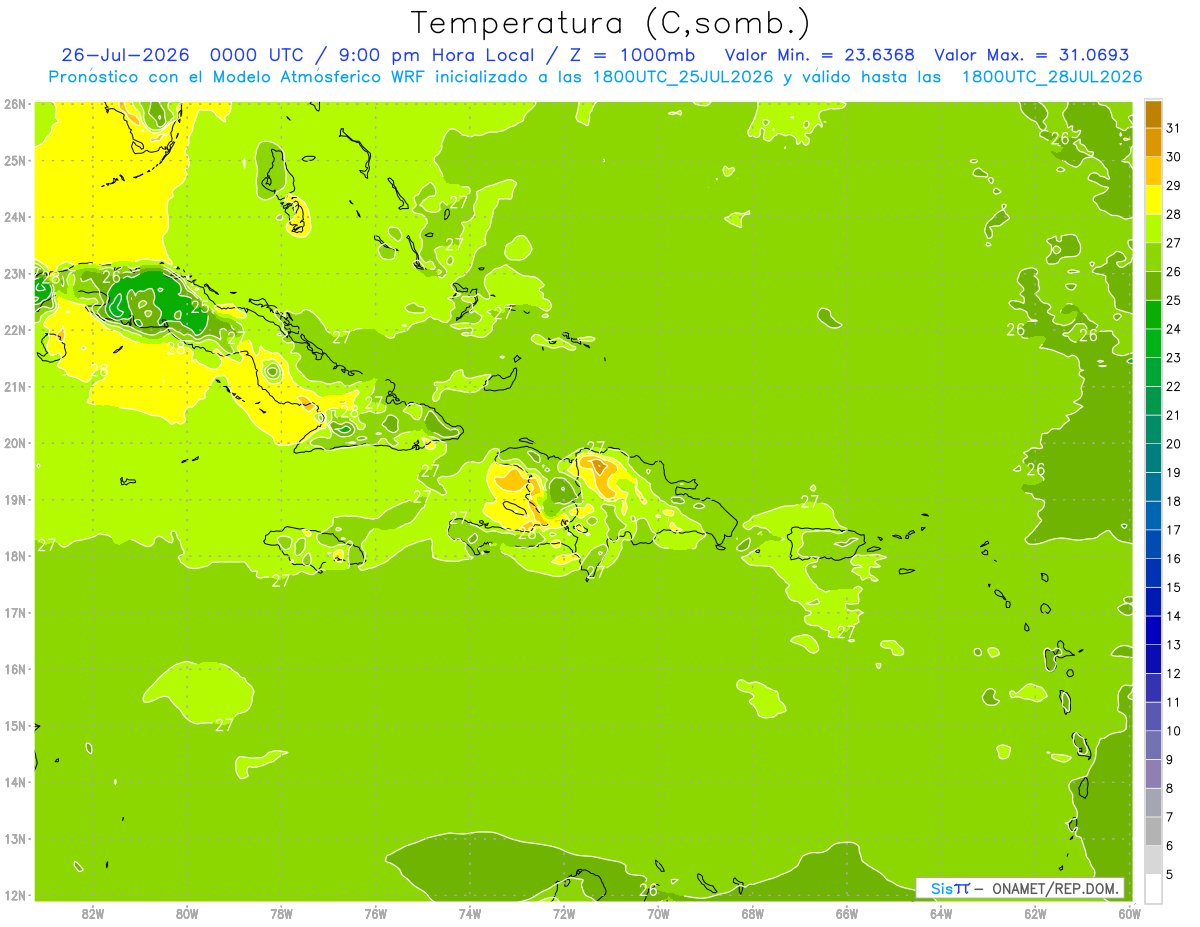The image size is (1200, 927).
Task: Click the 27 contour label in the southwest Caribbean
Action: pos(224,725)
